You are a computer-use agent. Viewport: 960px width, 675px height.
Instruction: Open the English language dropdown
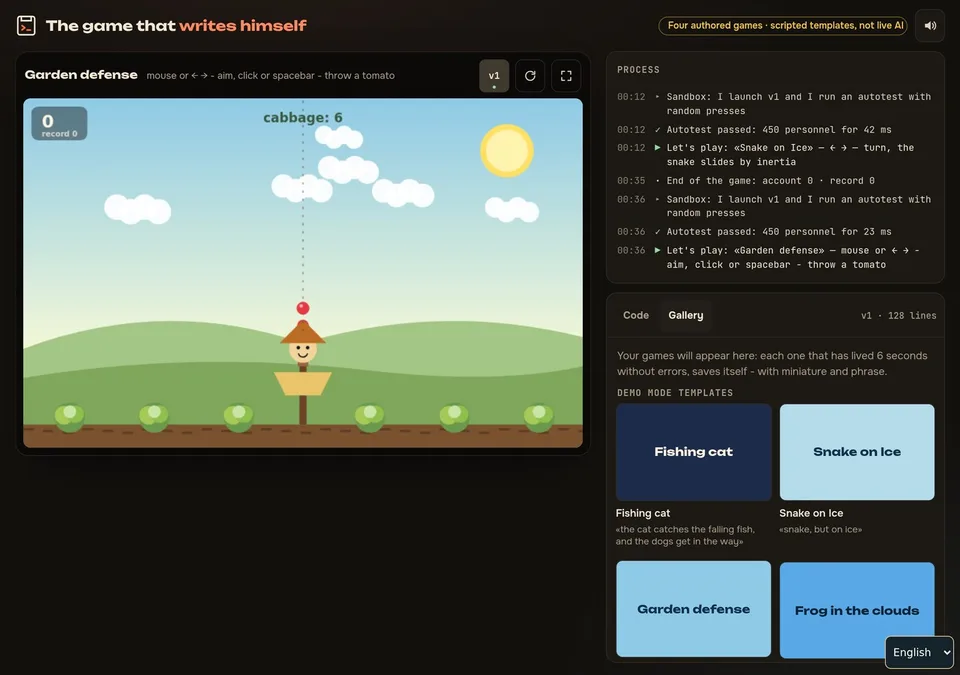[919, 652]
